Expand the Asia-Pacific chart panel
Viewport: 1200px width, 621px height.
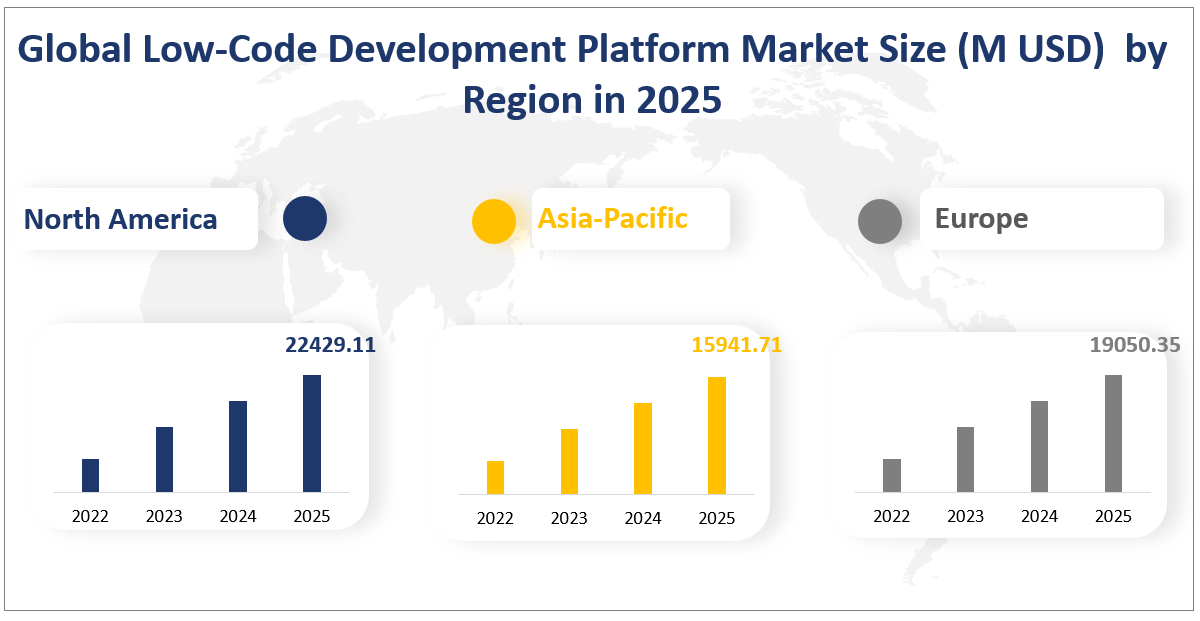point(600,430)
